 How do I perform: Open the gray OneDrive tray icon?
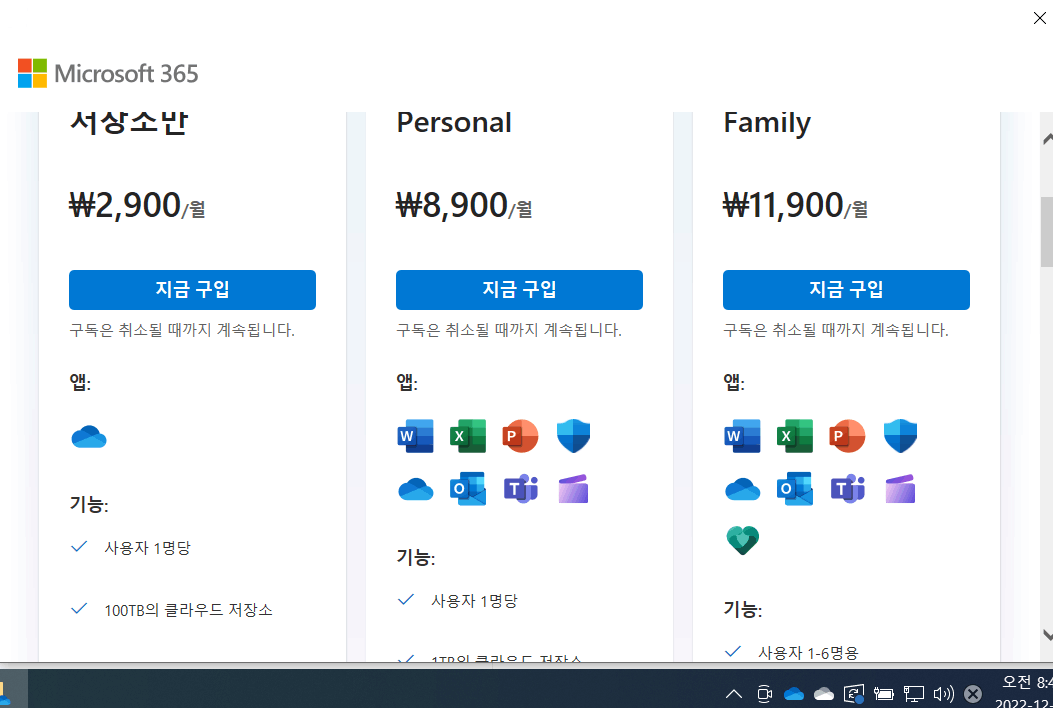pos(823,693)
